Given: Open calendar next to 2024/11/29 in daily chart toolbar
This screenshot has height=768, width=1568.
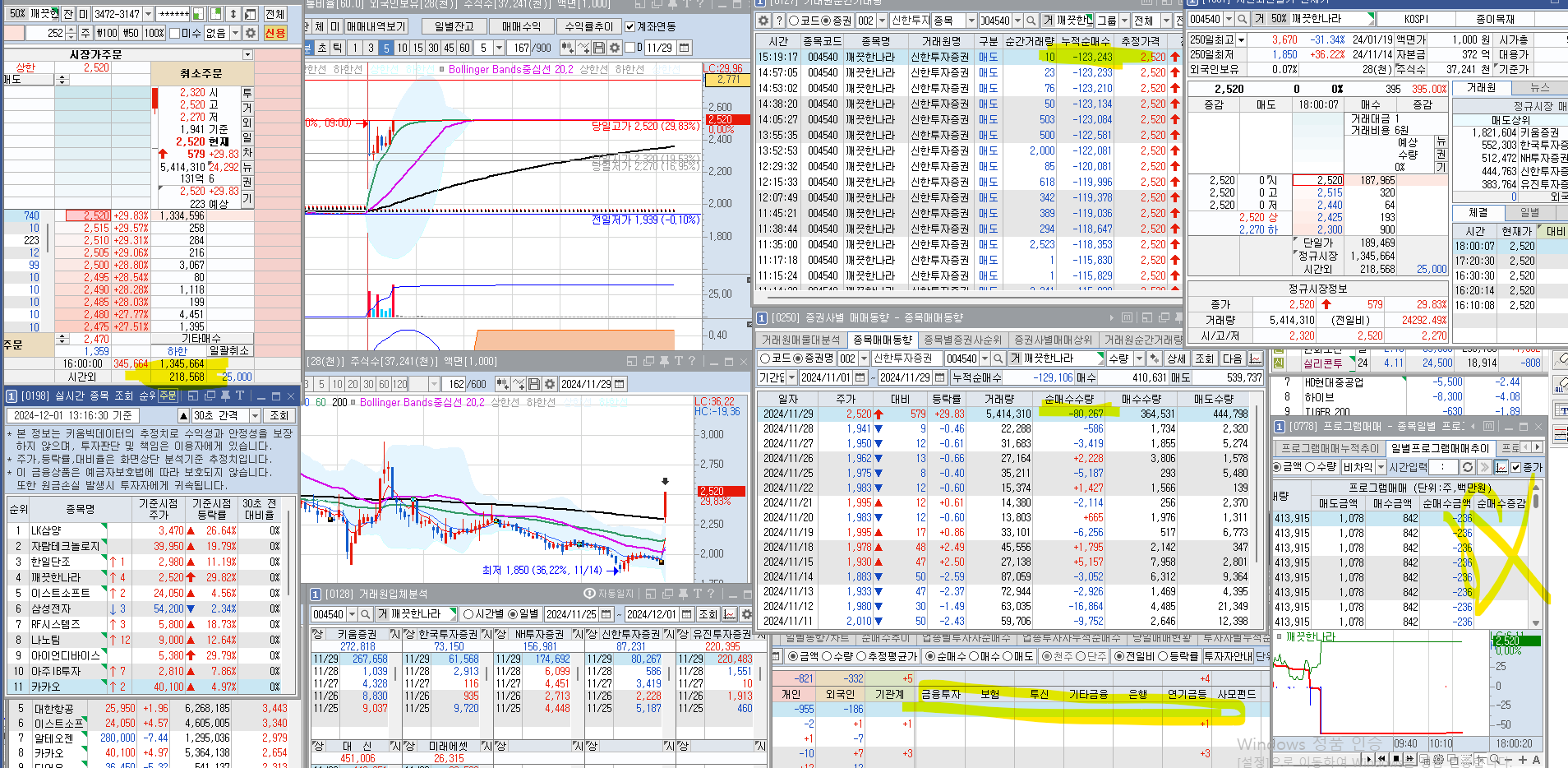Looking at the screenshot, I should (x=620, y=384).
